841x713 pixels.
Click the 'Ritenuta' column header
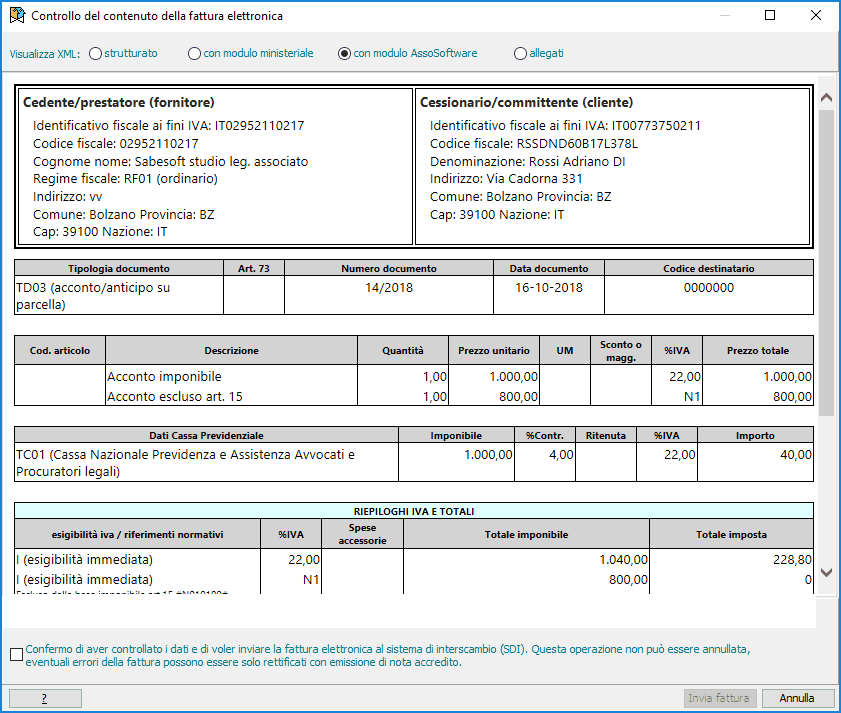[606, 436]
